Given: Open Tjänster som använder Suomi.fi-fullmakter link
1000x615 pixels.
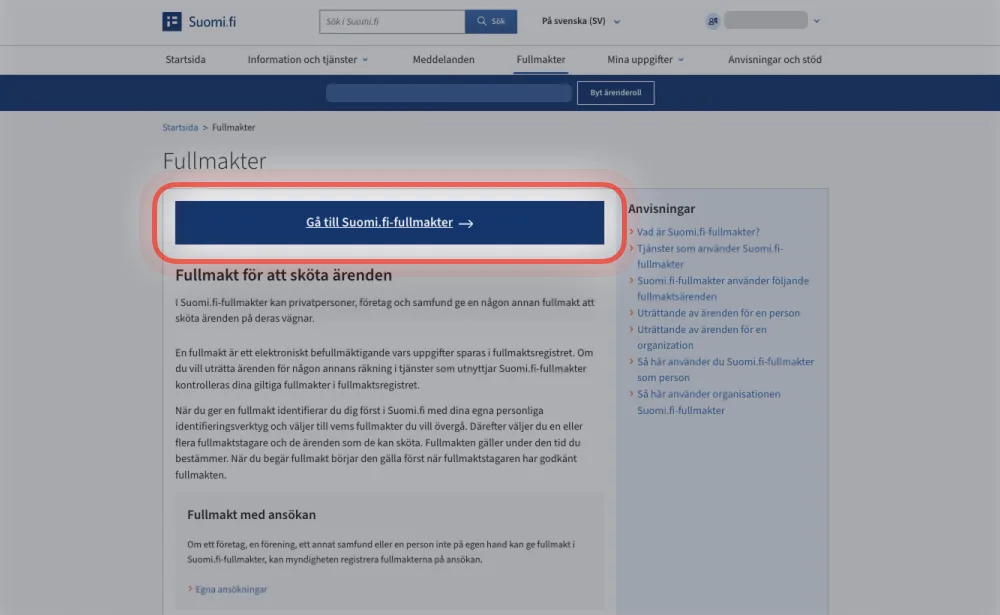Looking at the screenshot, I should [x=710, y=256].
